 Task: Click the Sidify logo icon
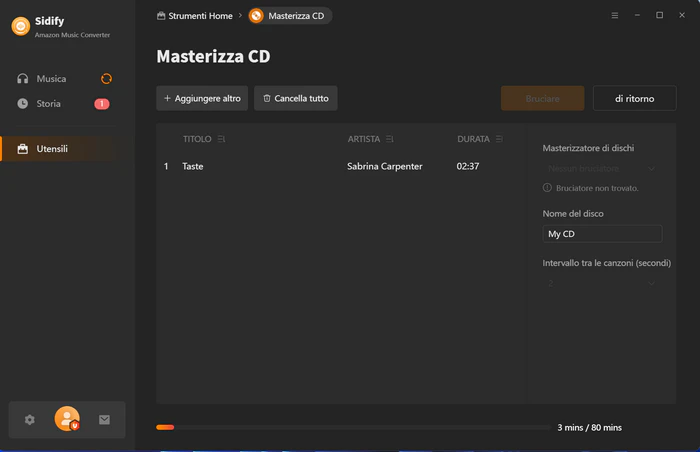coord(21,26)
